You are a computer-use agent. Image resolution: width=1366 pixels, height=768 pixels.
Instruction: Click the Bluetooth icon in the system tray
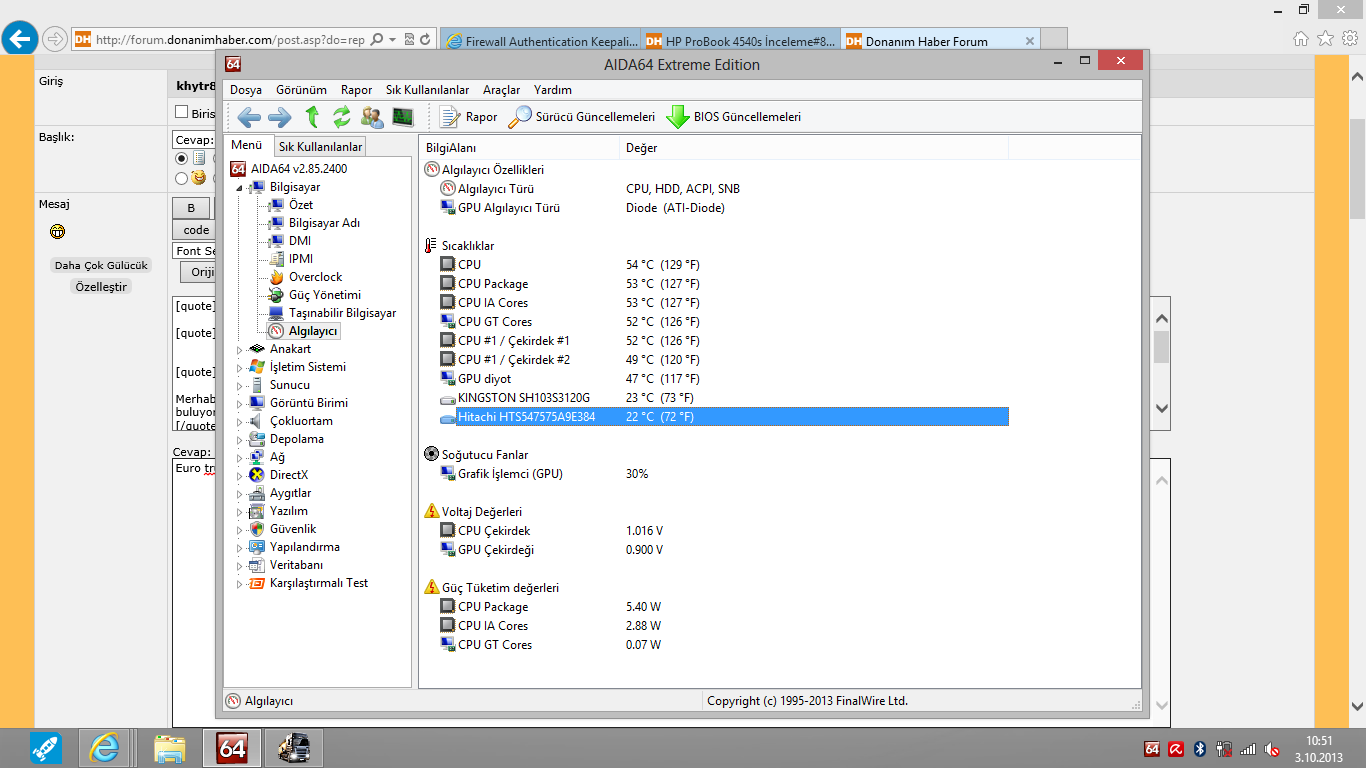(x=1199, y=749)
